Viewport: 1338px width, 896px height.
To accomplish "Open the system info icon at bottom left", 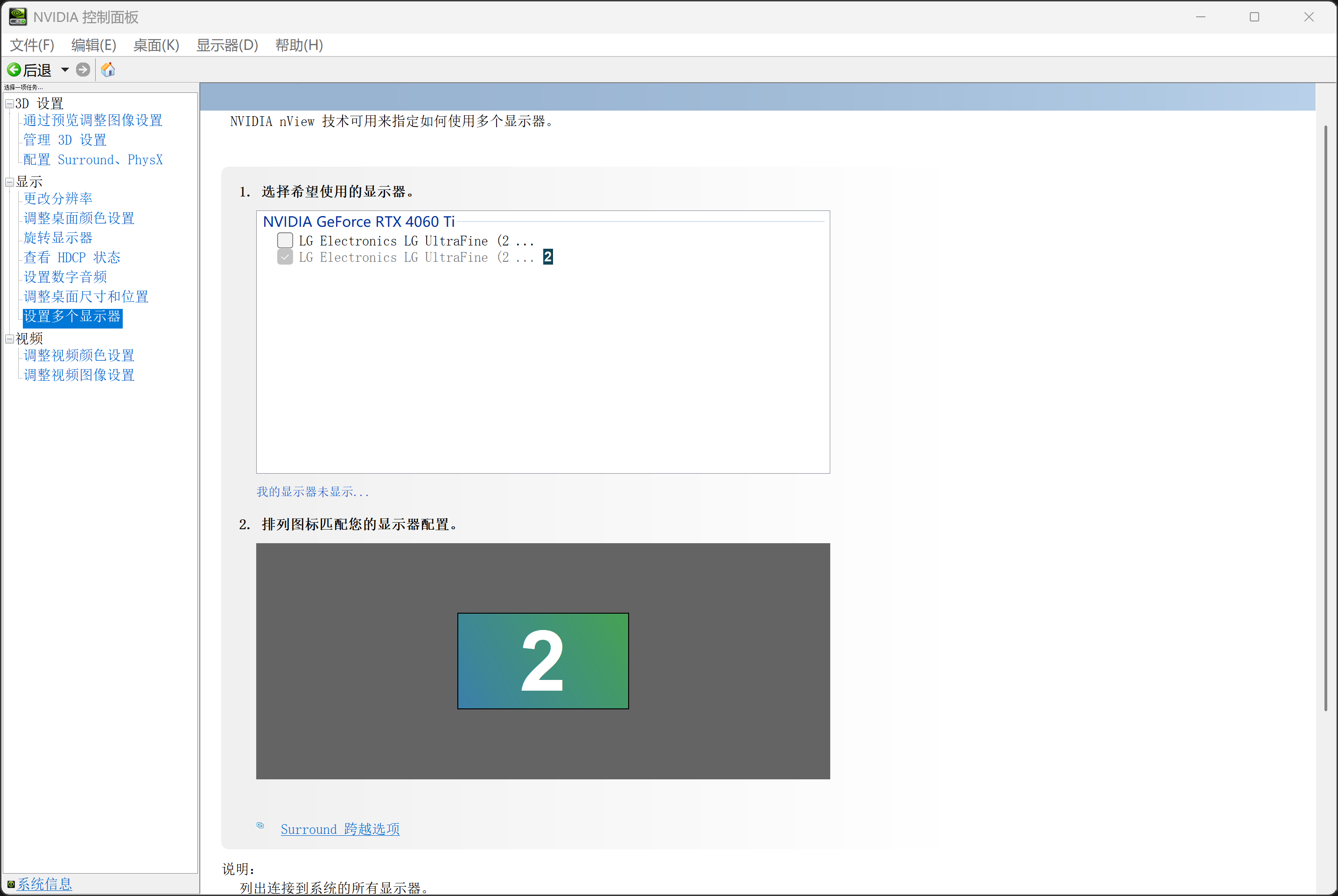I will point(11,884).
